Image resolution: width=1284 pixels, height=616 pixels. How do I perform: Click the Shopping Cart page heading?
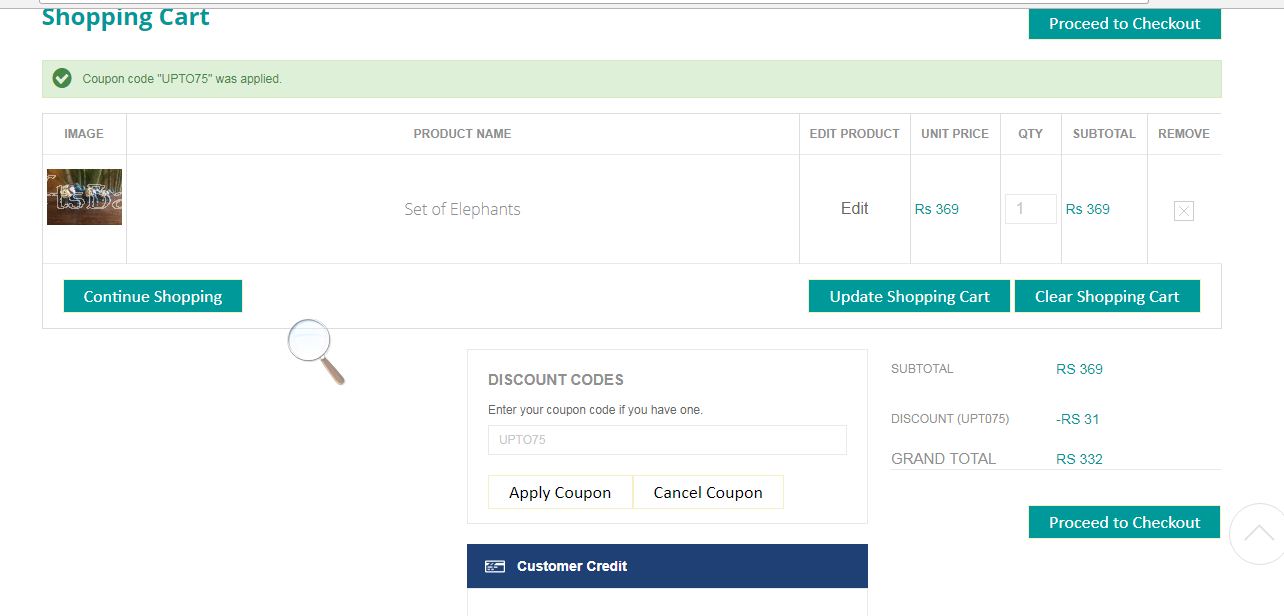[x=126, y=17]
